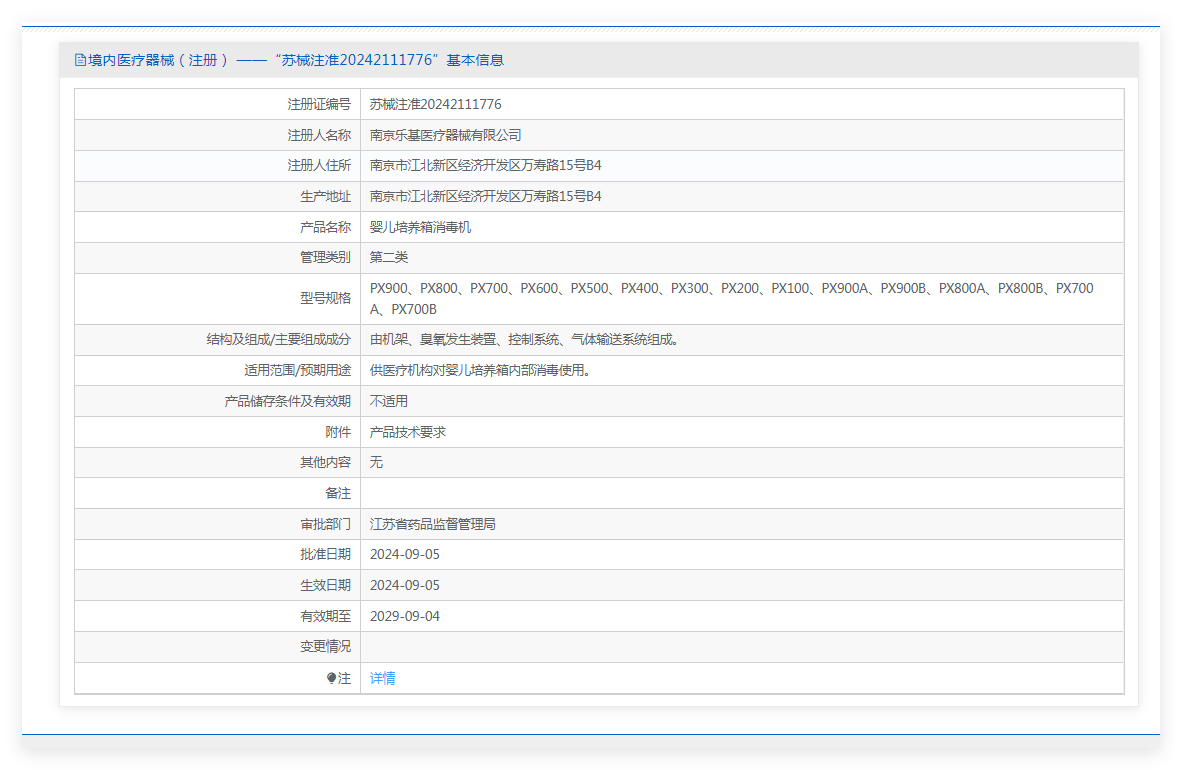
Task: Click the lightbulb icon beside 注 label
Action: tap(331, 678)
